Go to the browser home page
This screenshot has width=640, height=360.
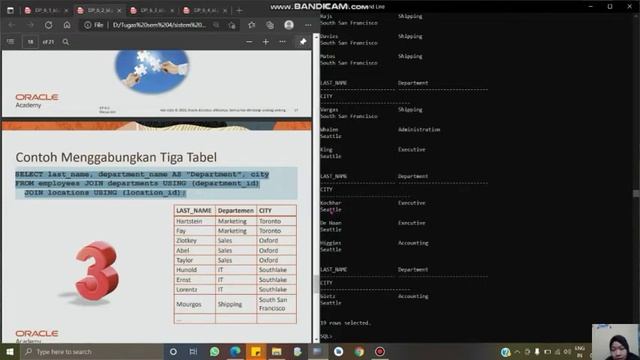tap(67, 25)
